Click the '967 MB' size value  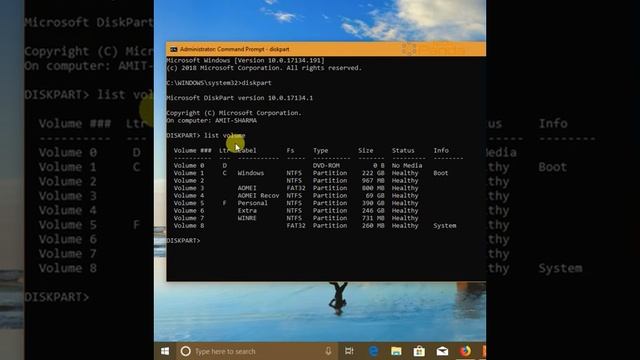coord(373,180)
